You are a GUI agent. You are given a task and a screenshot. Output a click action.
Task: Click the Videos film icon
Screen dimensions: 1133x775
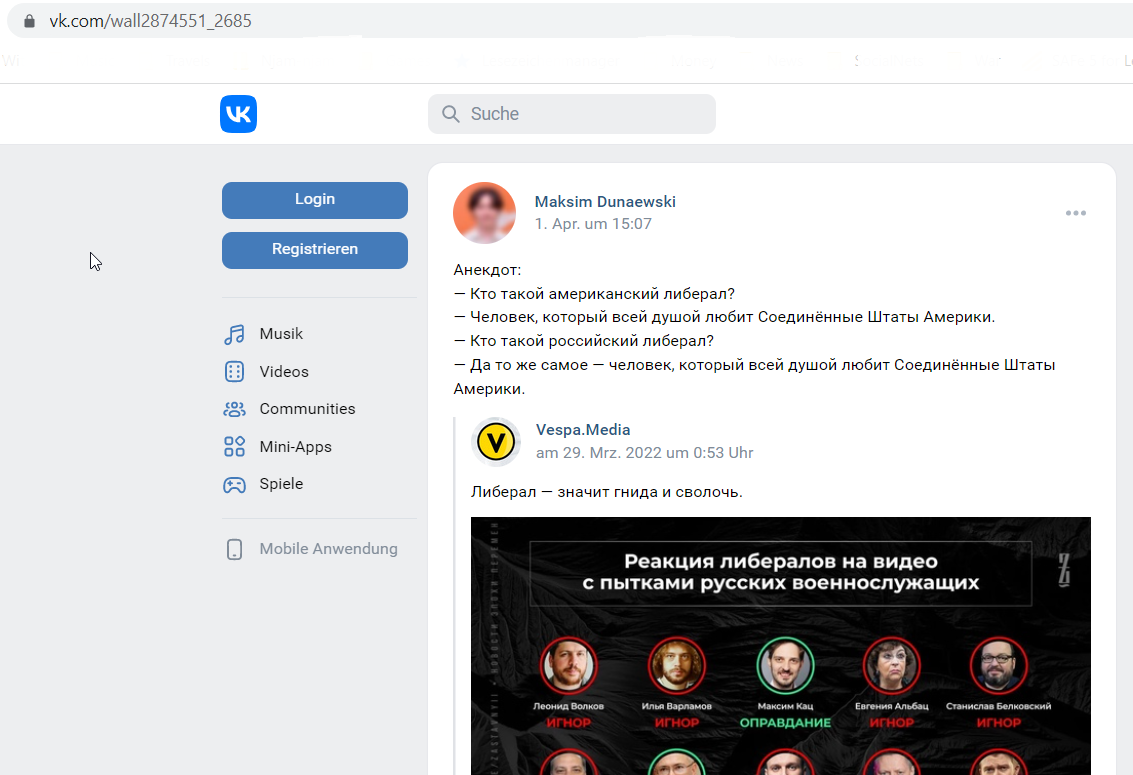pos(234,371)
